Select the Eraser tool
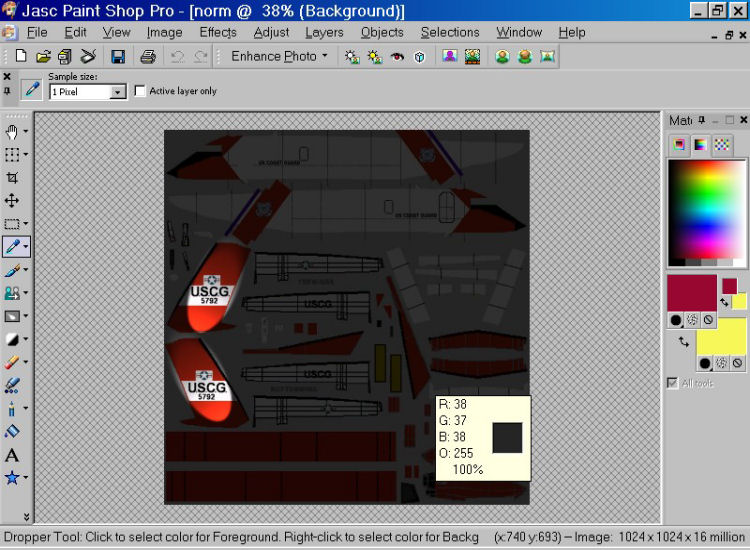Screen dimensions: 750x550 (12, 362)
